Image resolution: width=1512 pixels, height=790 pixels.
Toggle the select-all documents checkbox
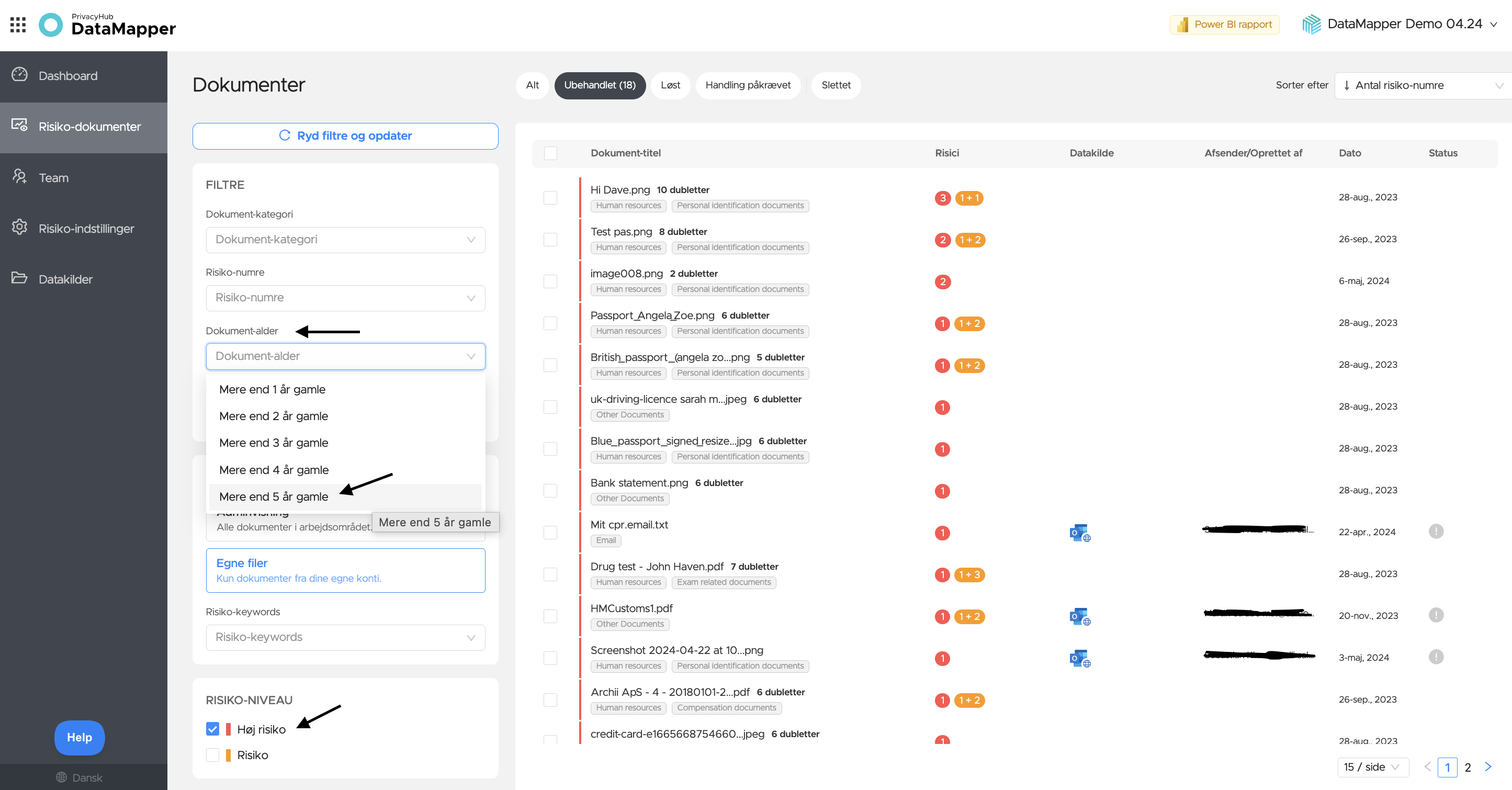pos(550,153)
